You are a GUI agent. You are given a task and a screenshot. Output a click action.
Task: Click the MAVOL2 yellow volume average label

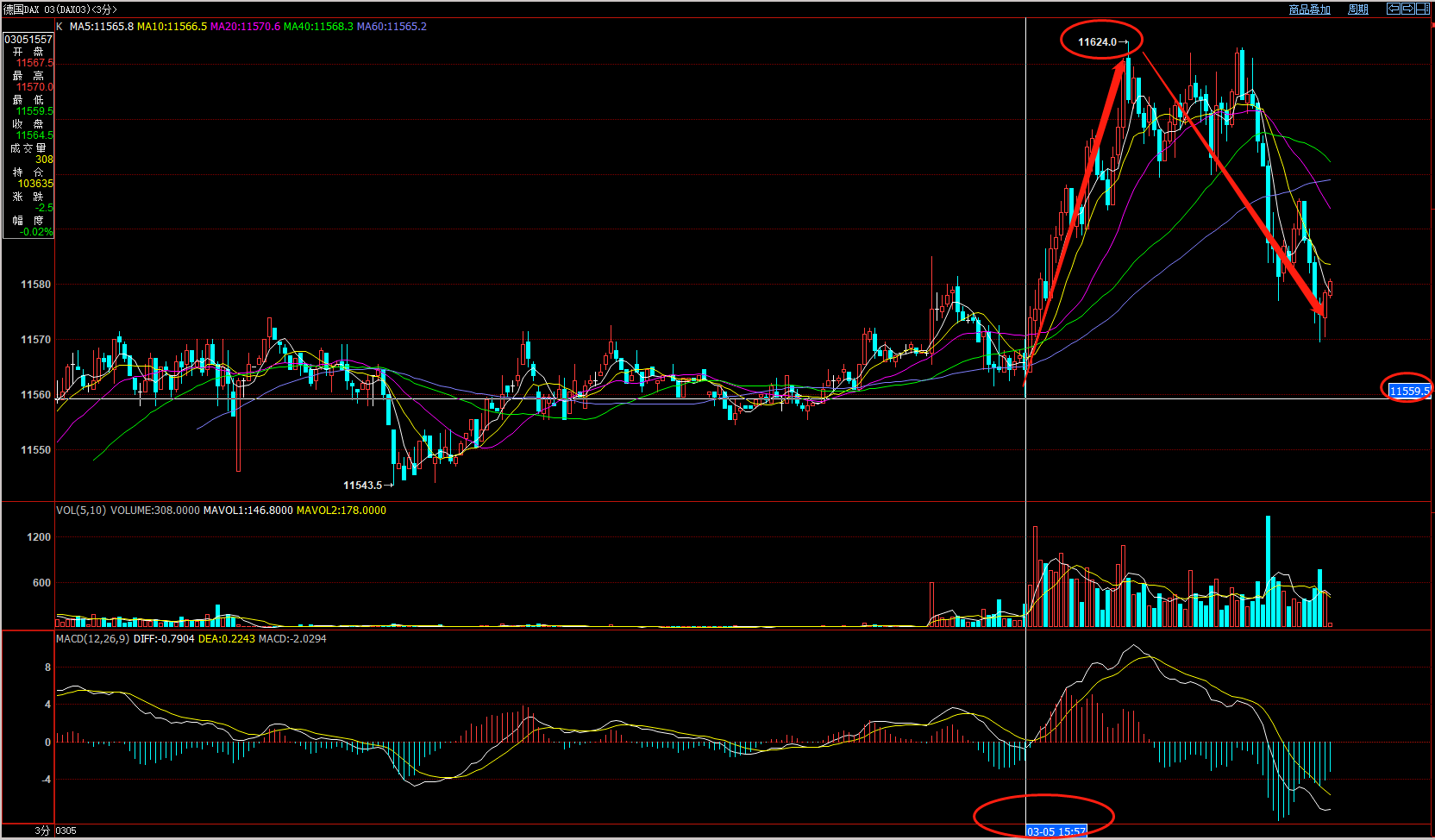[x=341, y=511]
